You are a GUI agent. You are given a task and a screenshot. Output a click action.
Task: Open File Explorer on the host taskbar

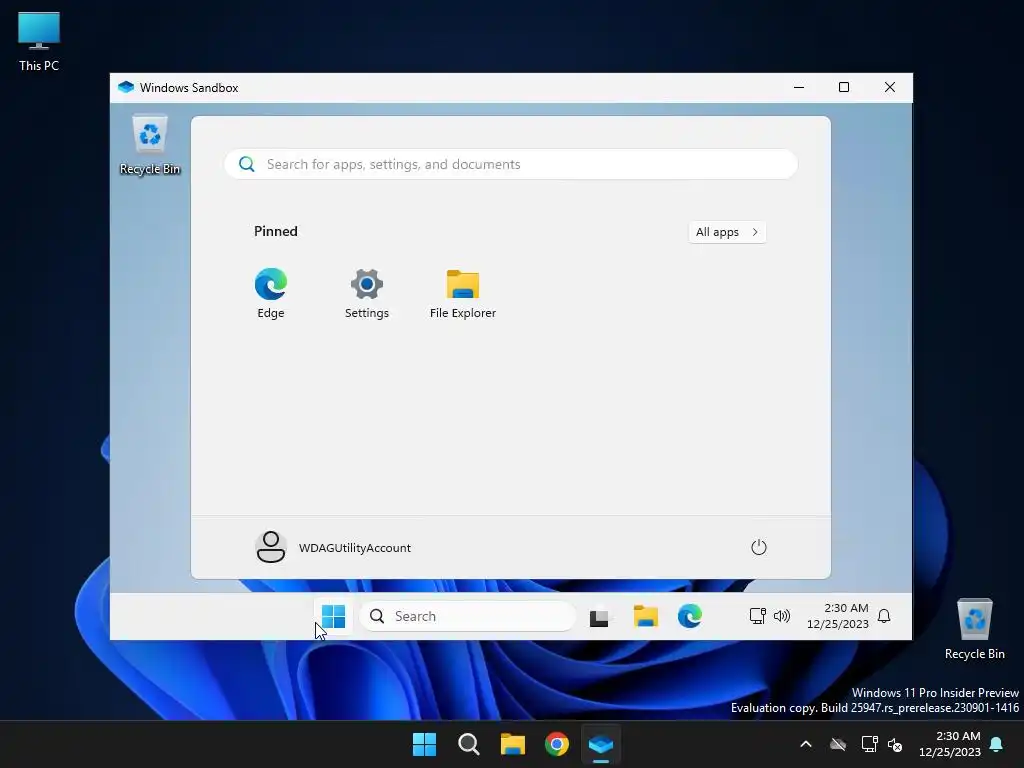pos(513,744)
